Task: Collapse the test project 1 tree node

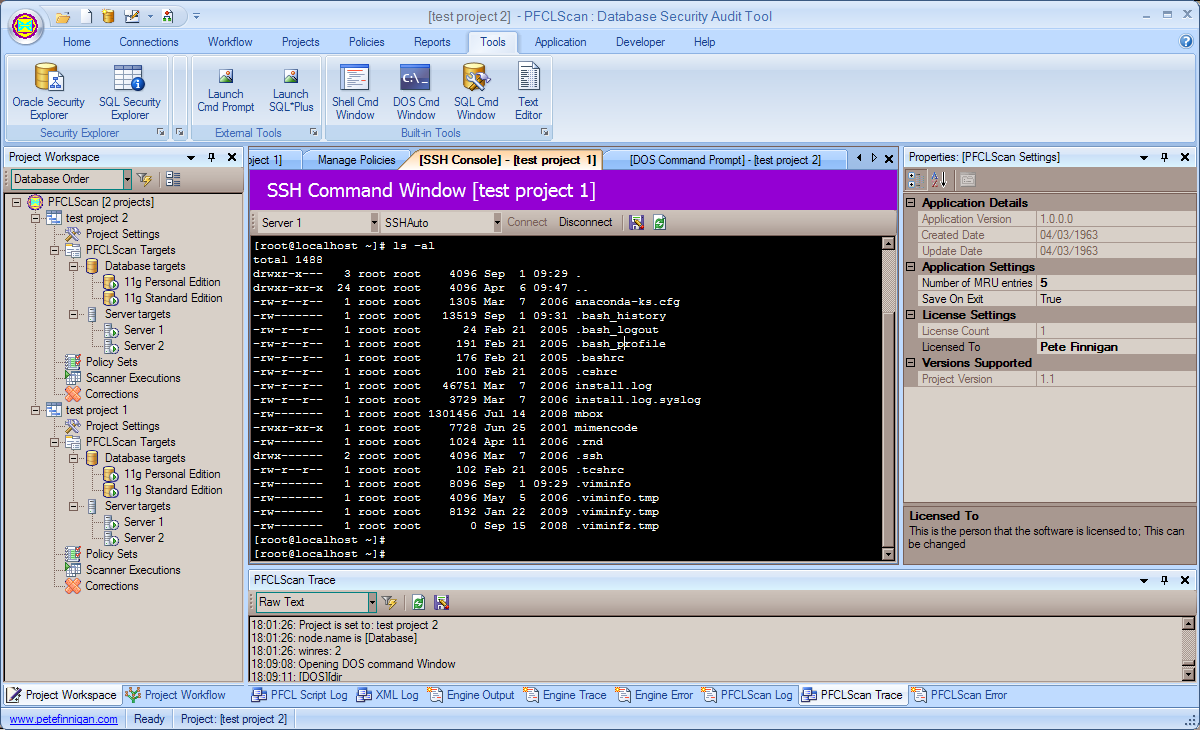Action: tap(37, 410)
